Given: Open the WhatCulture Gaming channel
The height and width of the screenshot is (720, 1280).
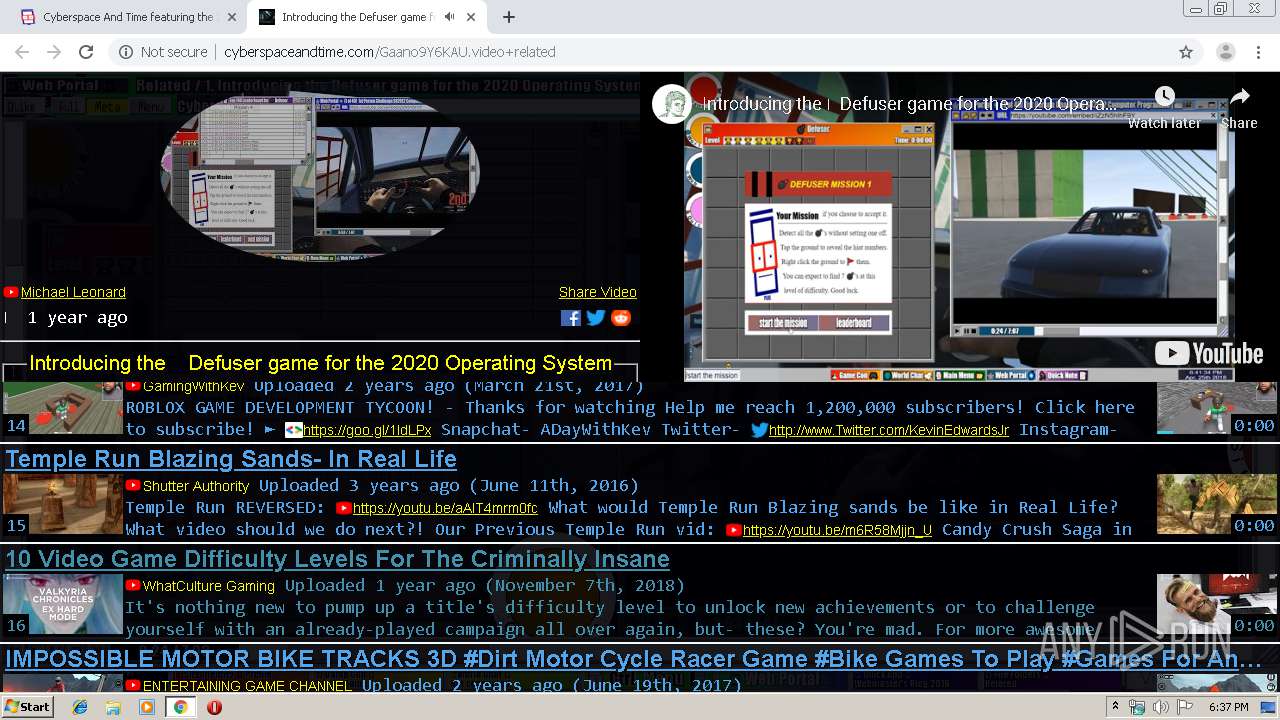Looking at the screenshot, I should tap(209, 586).
